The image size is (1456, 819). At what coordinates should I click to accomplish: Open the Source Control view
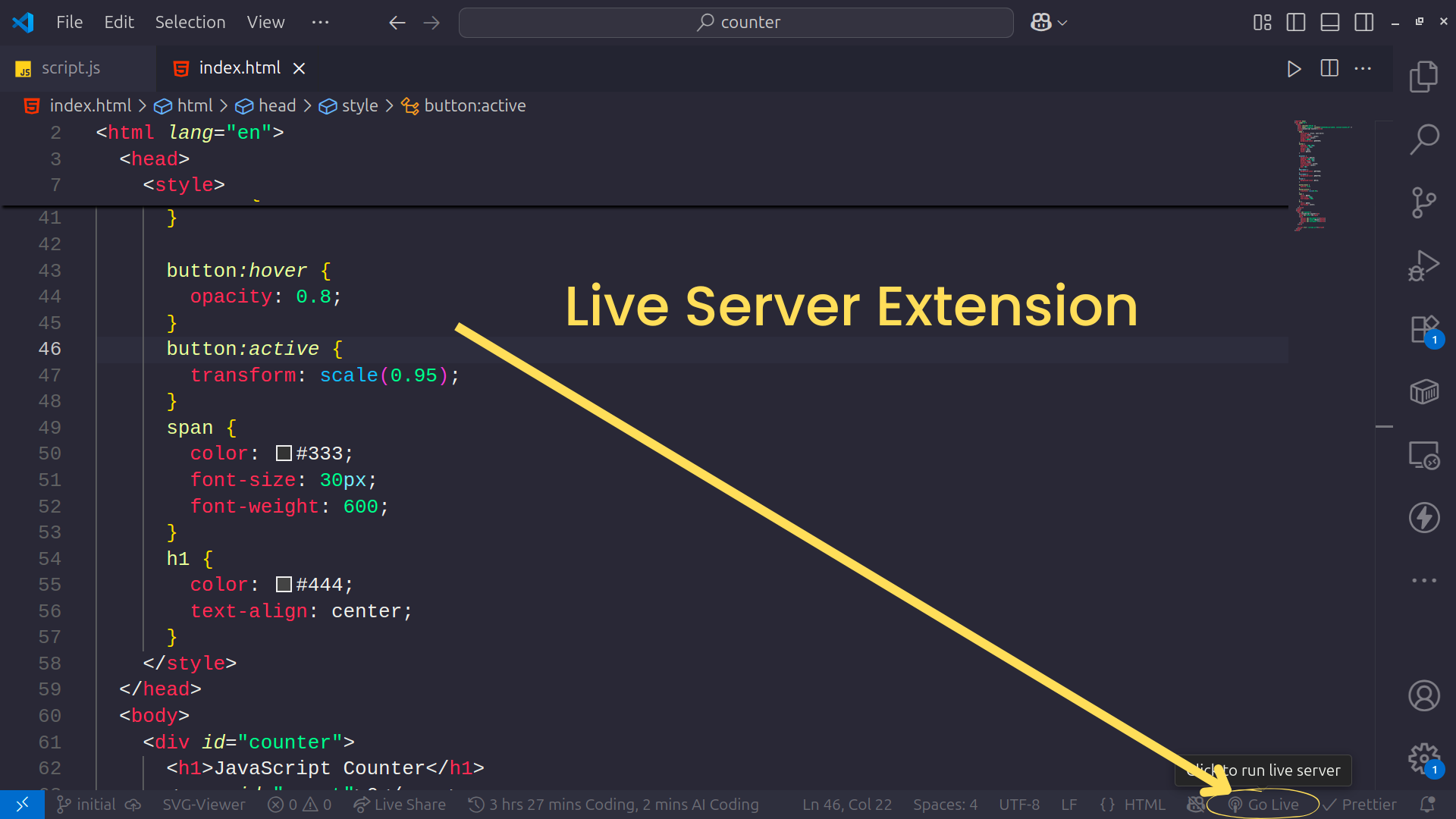(x=1423, y=202)
